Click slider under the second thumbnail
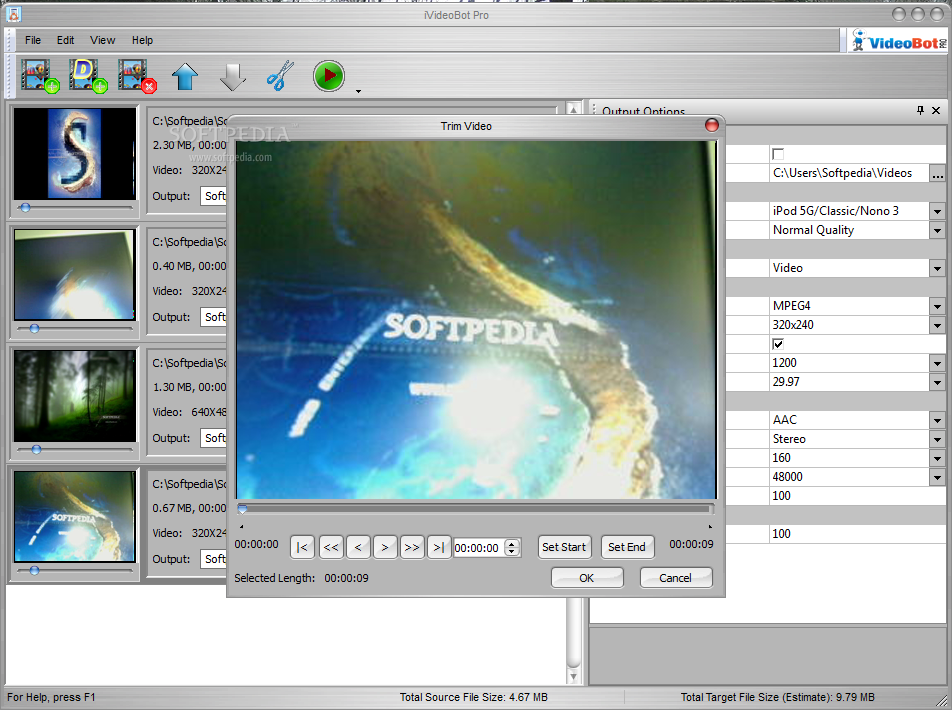This screenshot has height=710, width=952. point(75,329)
